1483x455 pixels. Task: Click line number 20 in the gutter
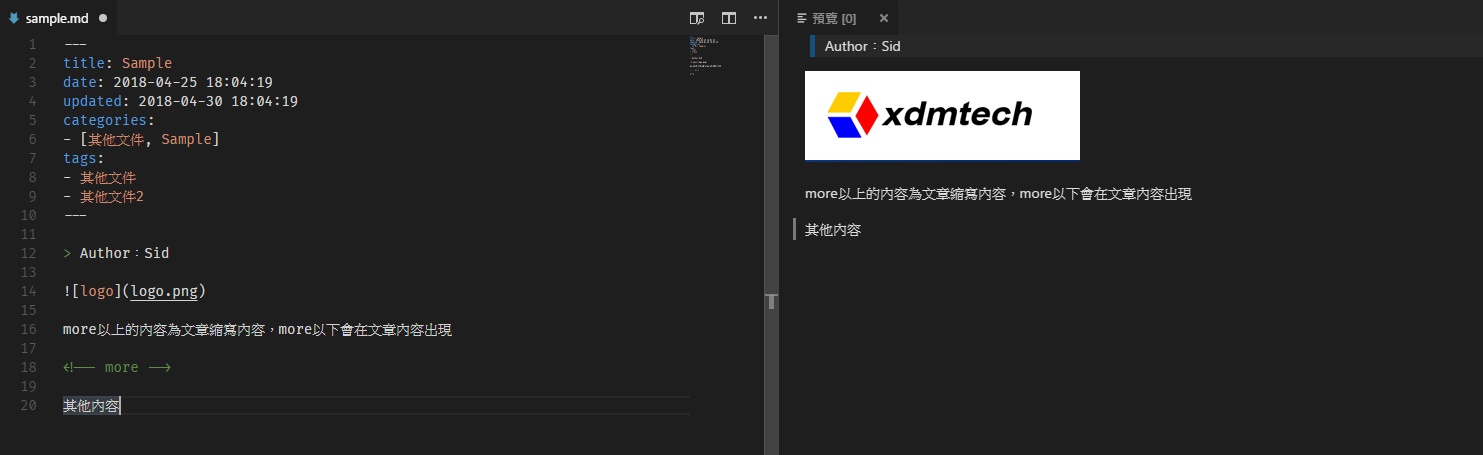28,405
